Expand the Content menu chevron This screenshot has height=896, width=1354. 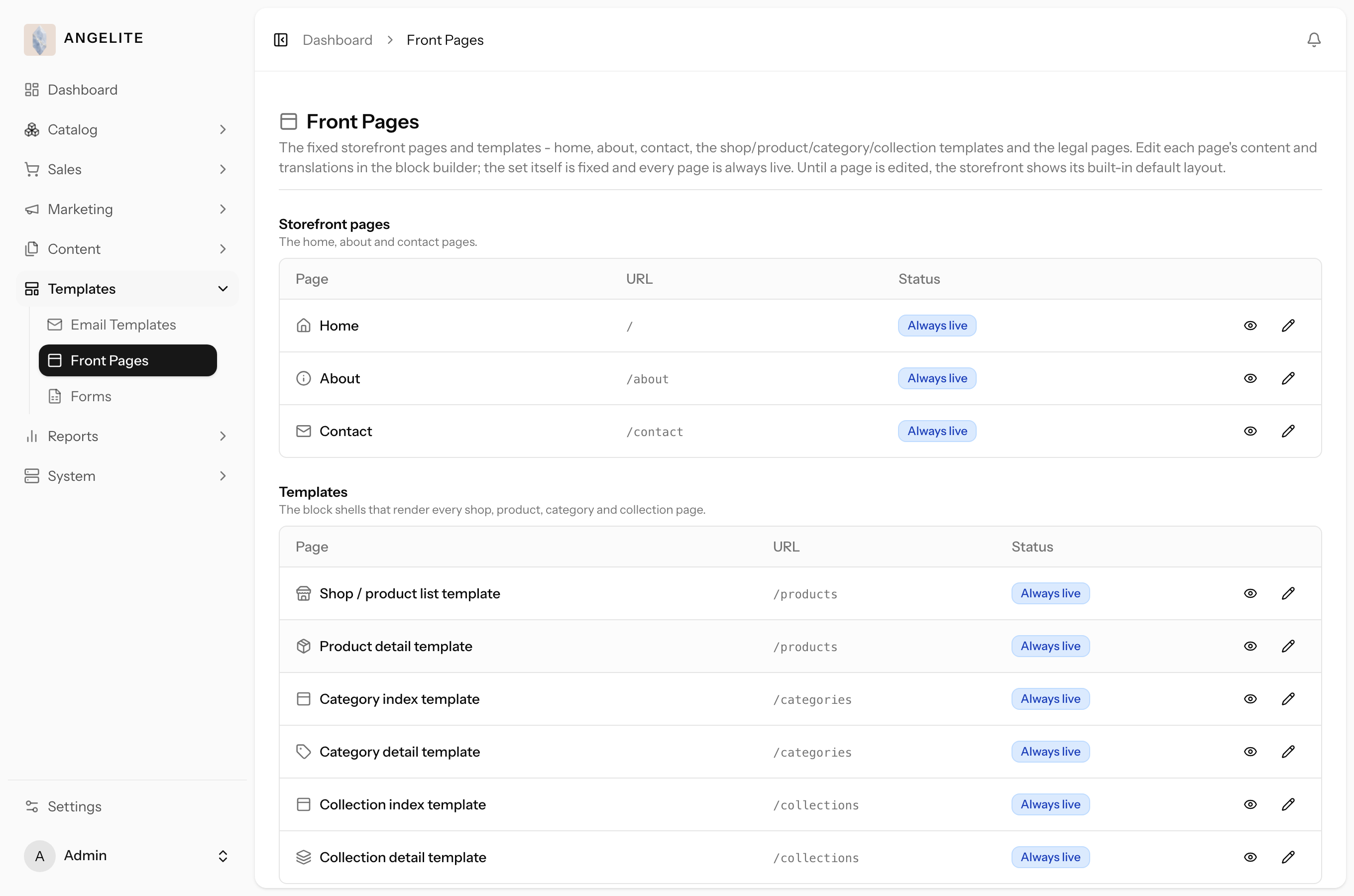click(x=223, y=249)
